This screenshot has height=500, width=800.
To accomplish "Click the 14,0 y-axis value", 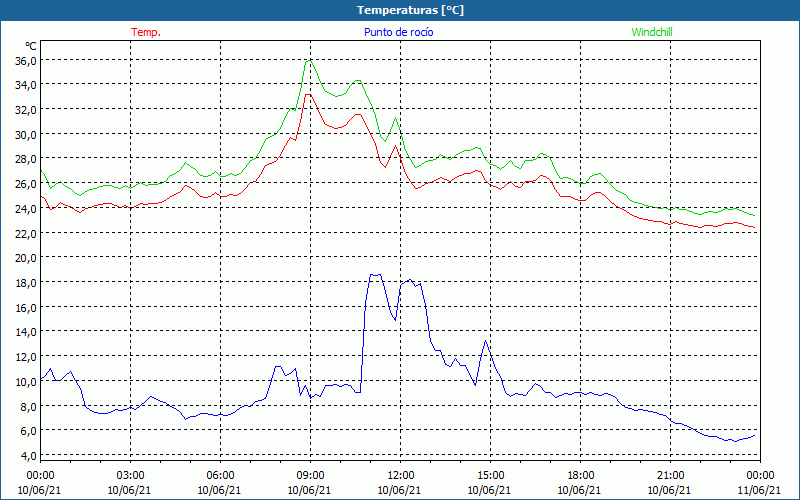I will 26,332.
